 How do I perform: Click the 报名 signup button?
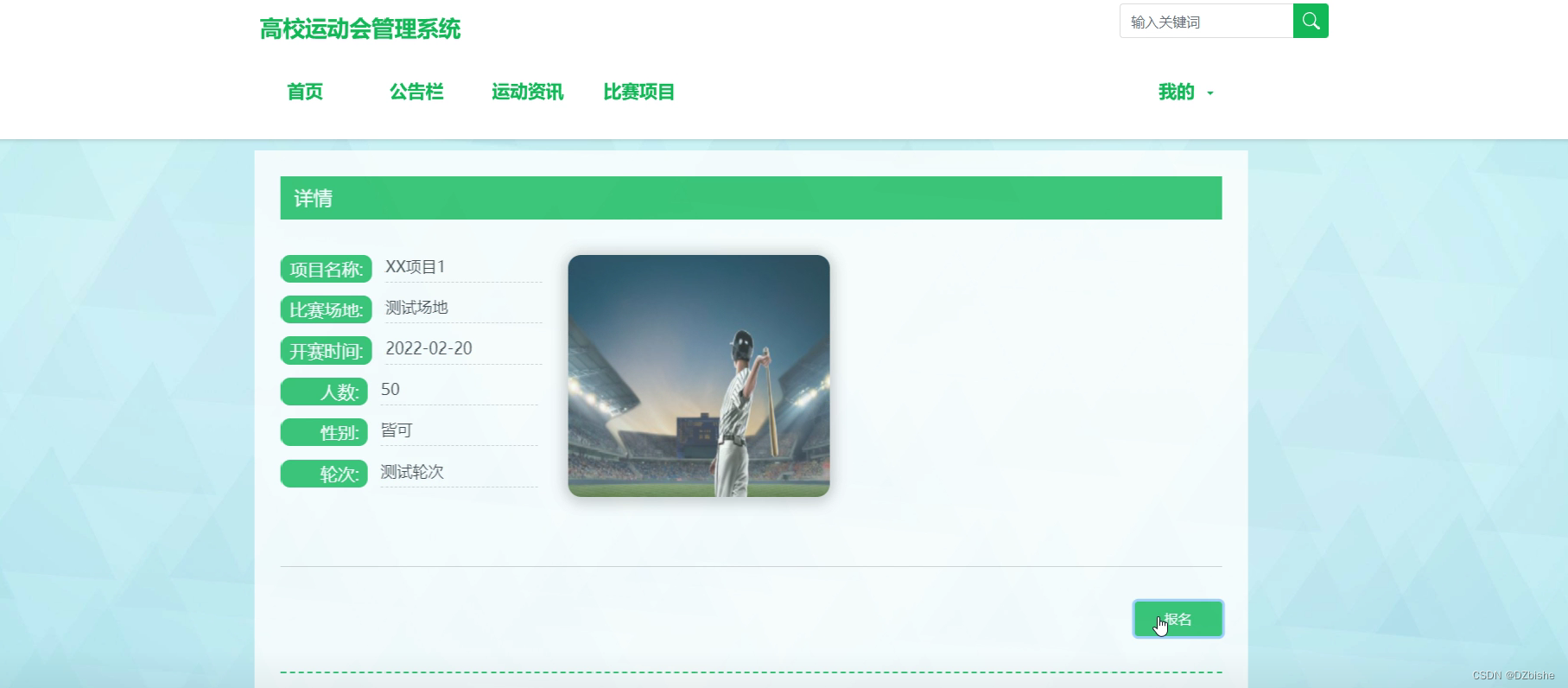pos(1178,619)
